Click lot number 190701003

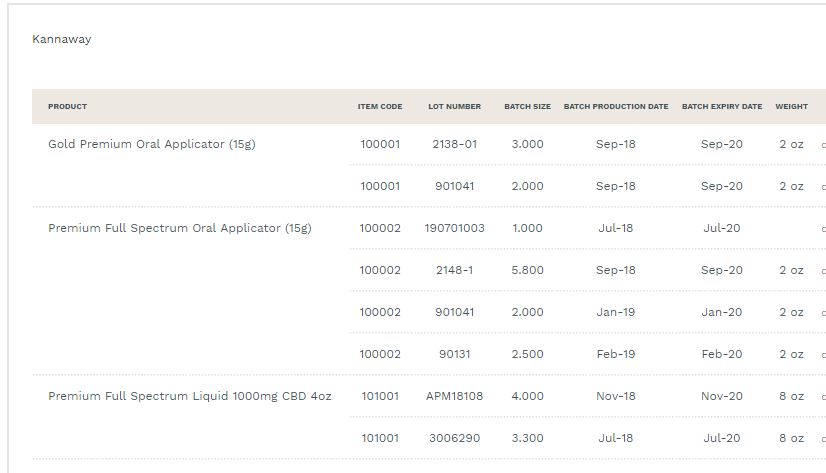(455, 228)
